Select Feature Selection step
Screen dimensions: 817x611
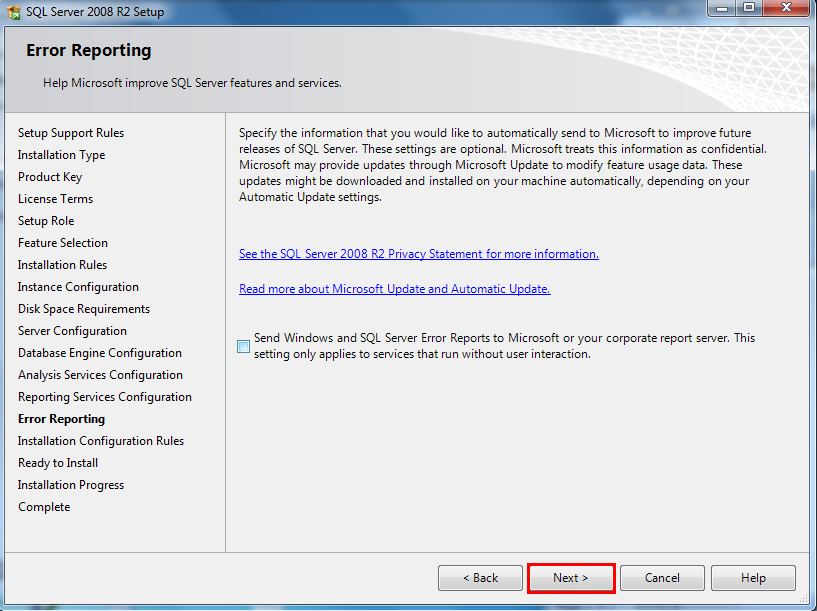click(x=63, y=243)
